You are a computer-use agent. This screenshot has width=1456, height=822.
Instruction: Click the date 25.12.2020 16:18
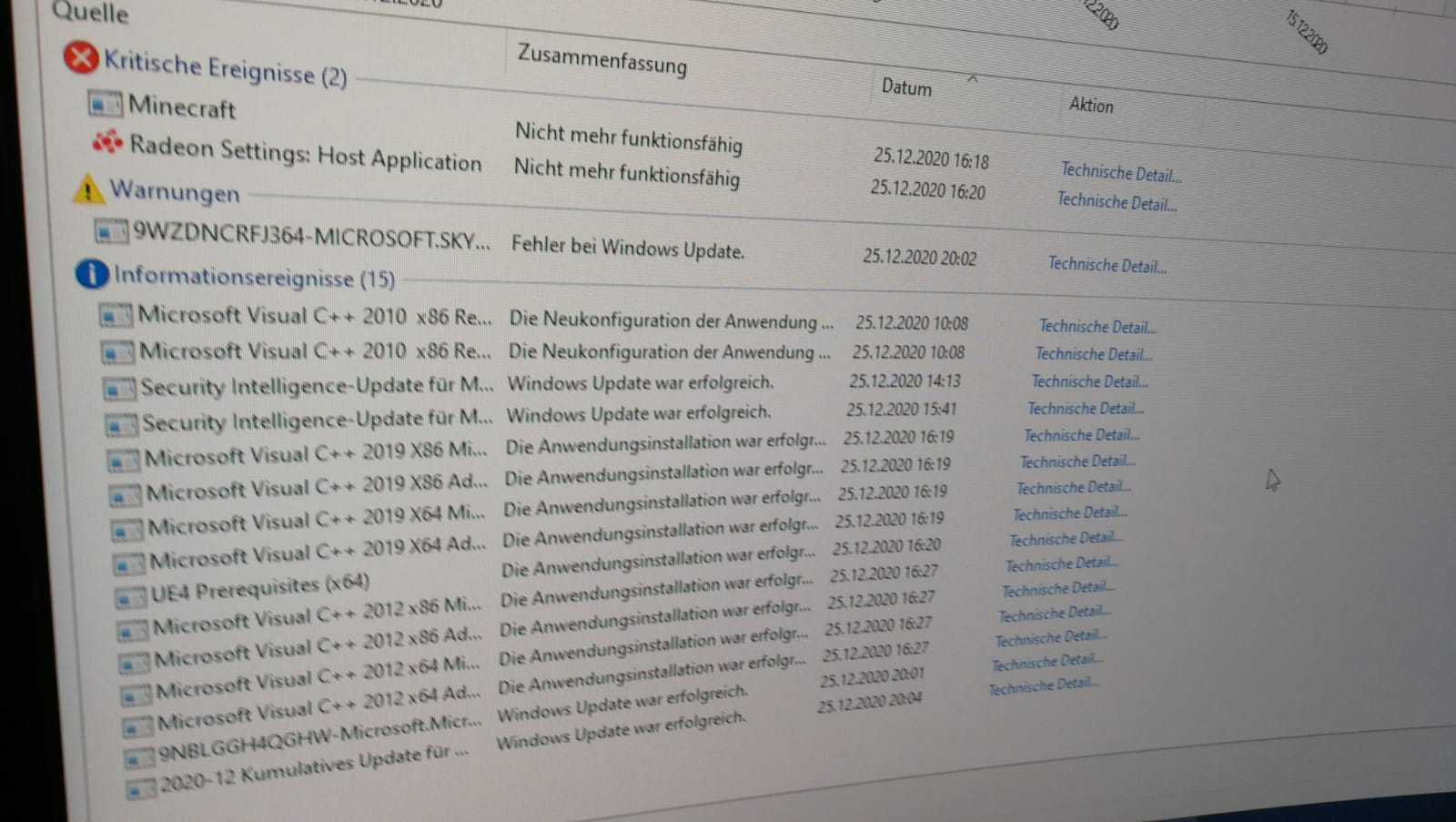click(932, 158)
